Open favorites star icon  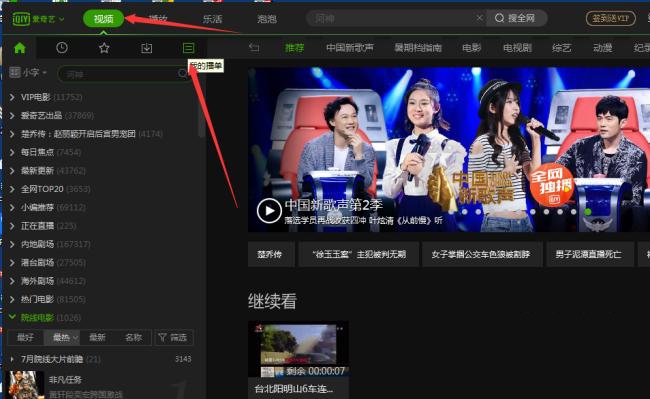point(104,48)
